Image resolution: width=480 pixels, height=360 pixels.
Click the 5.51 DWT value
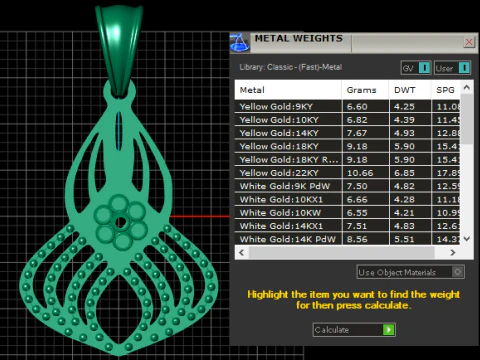404,239
